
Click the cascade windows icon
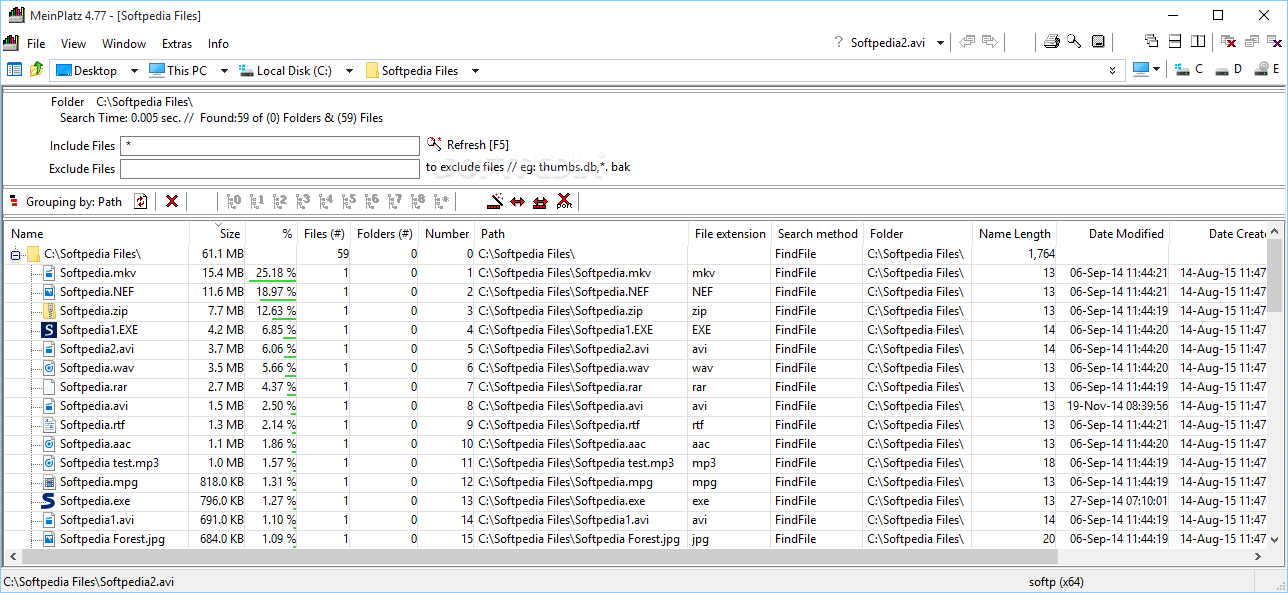click(x=1151, y=42)
